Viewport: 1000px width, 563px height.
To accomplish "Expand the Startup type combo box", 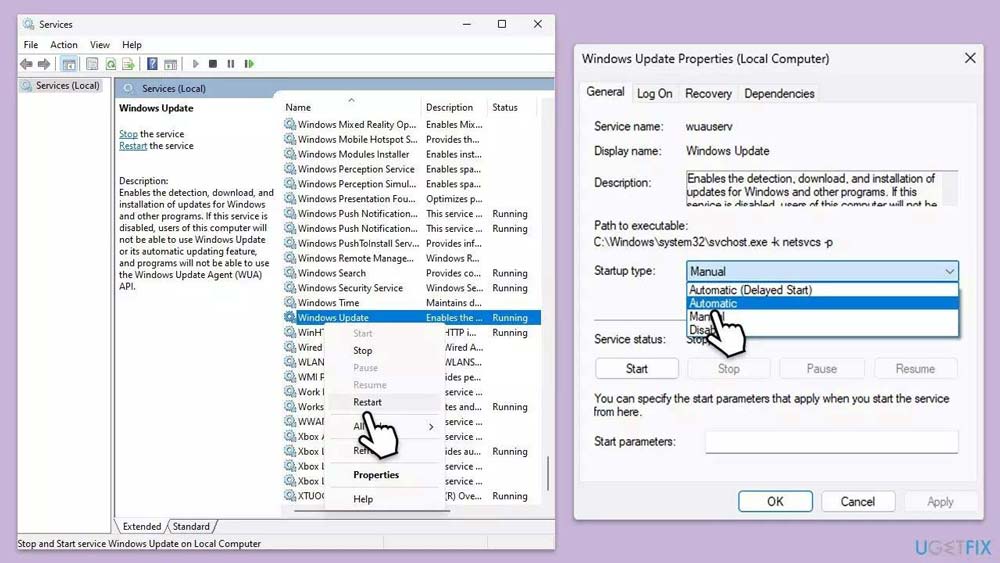I will (x=822, y=271).
